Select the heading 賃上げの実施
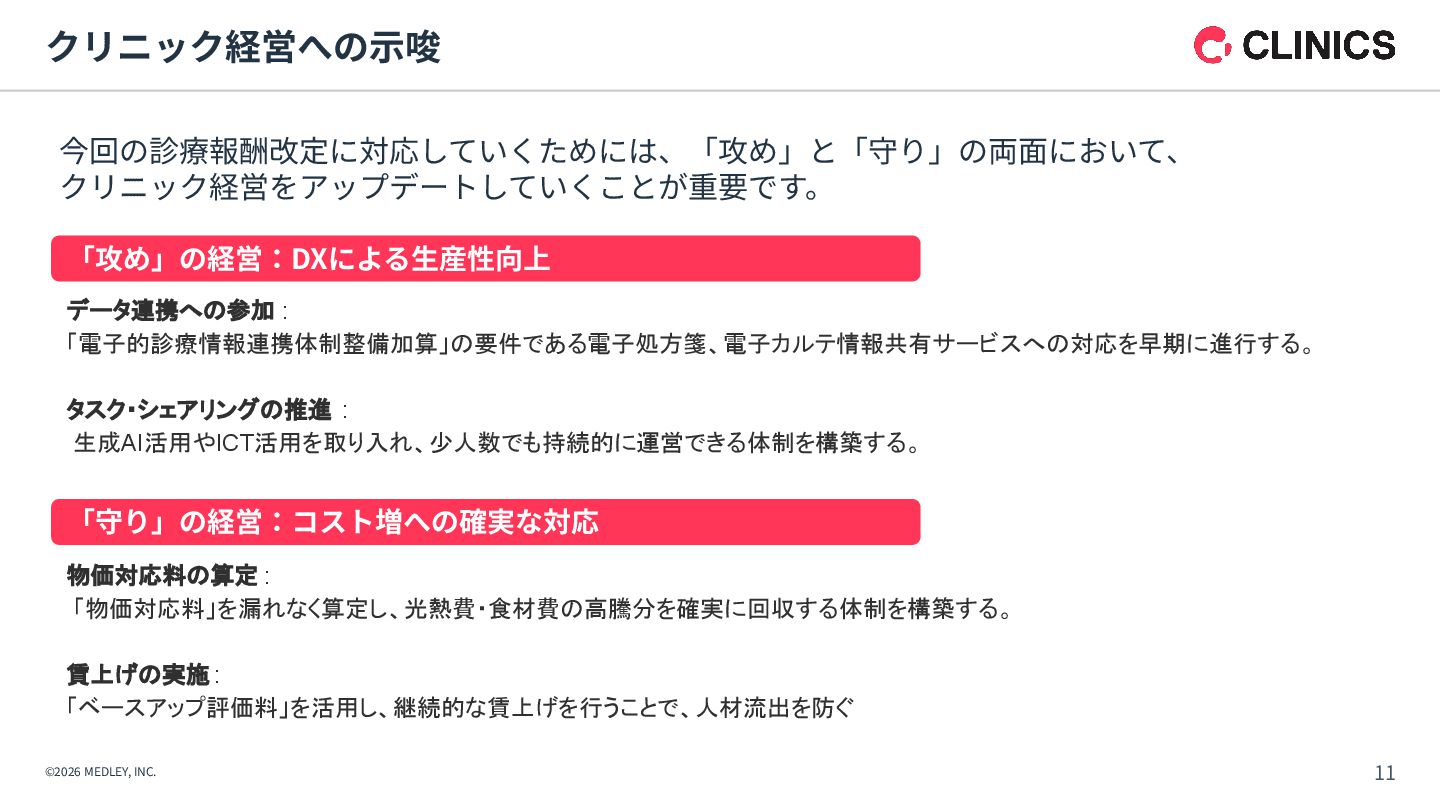1440x810 pixels. pos(138,674)
